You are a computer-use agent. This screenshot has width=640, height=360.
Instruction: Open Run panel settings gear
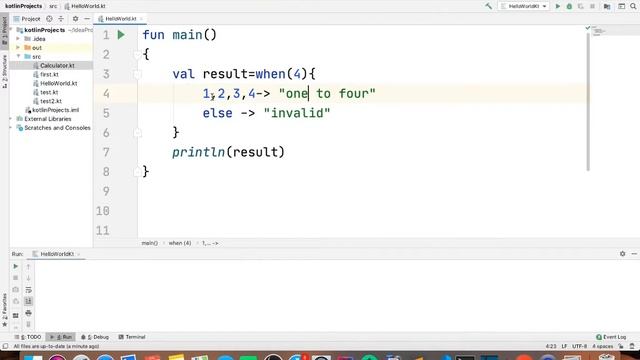pyautogui.click(x=622, y=254)
